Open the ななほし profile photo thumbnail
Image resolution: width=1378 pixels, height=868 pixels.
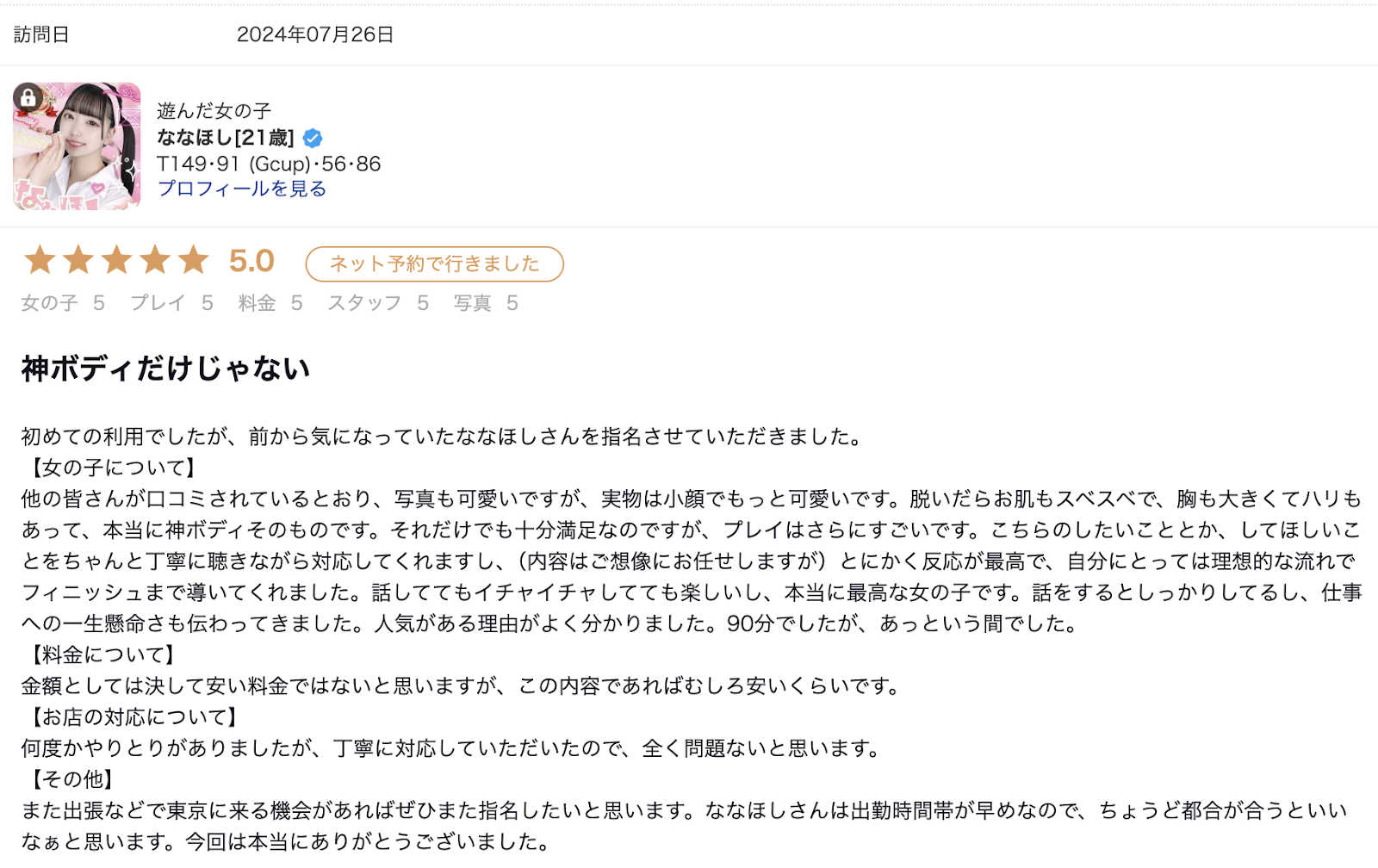[x=77, y=146]
